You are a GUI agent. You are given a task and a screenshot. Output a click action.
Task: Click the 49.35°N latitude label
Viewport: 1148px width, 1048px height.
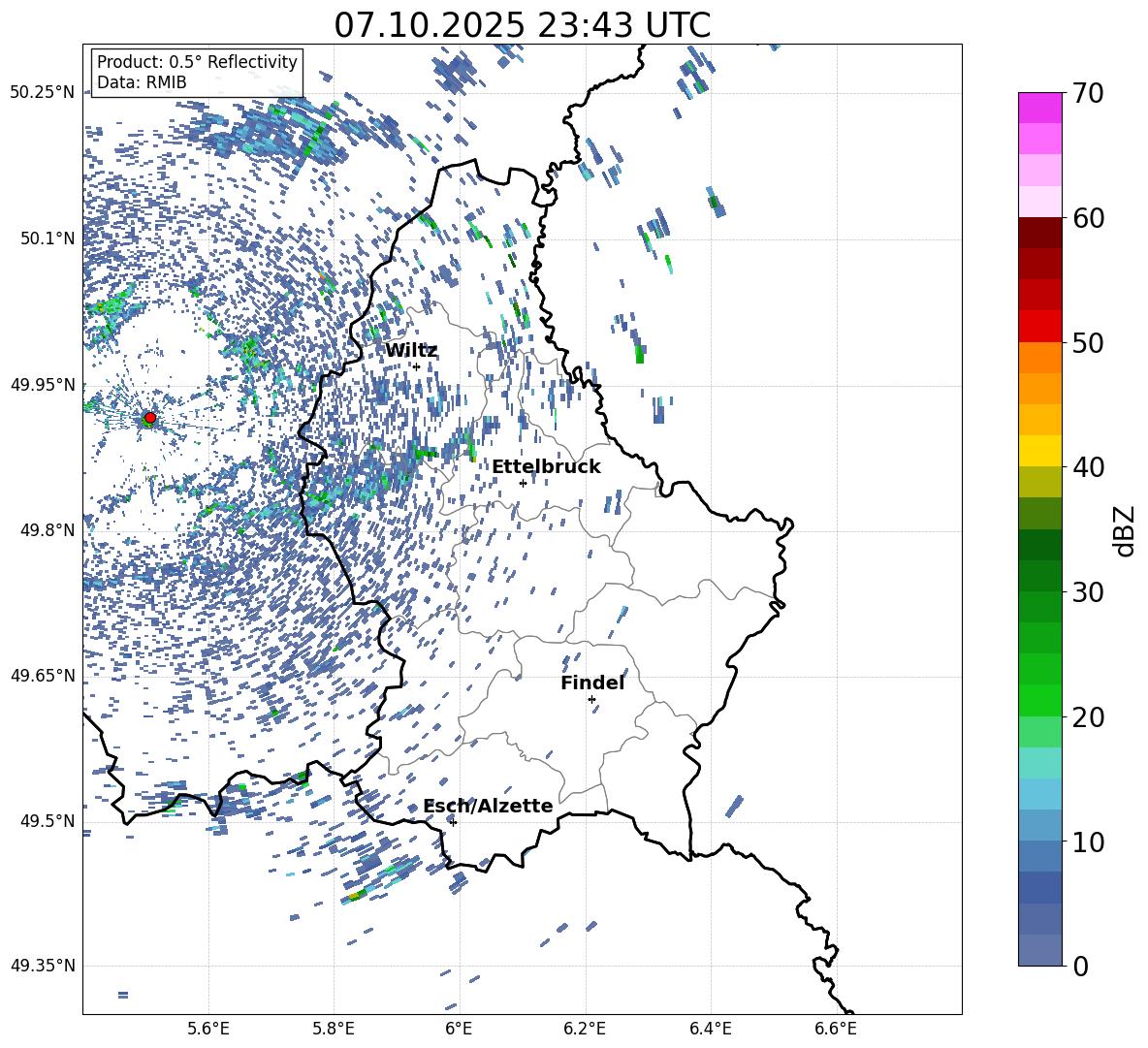(43, 966)
